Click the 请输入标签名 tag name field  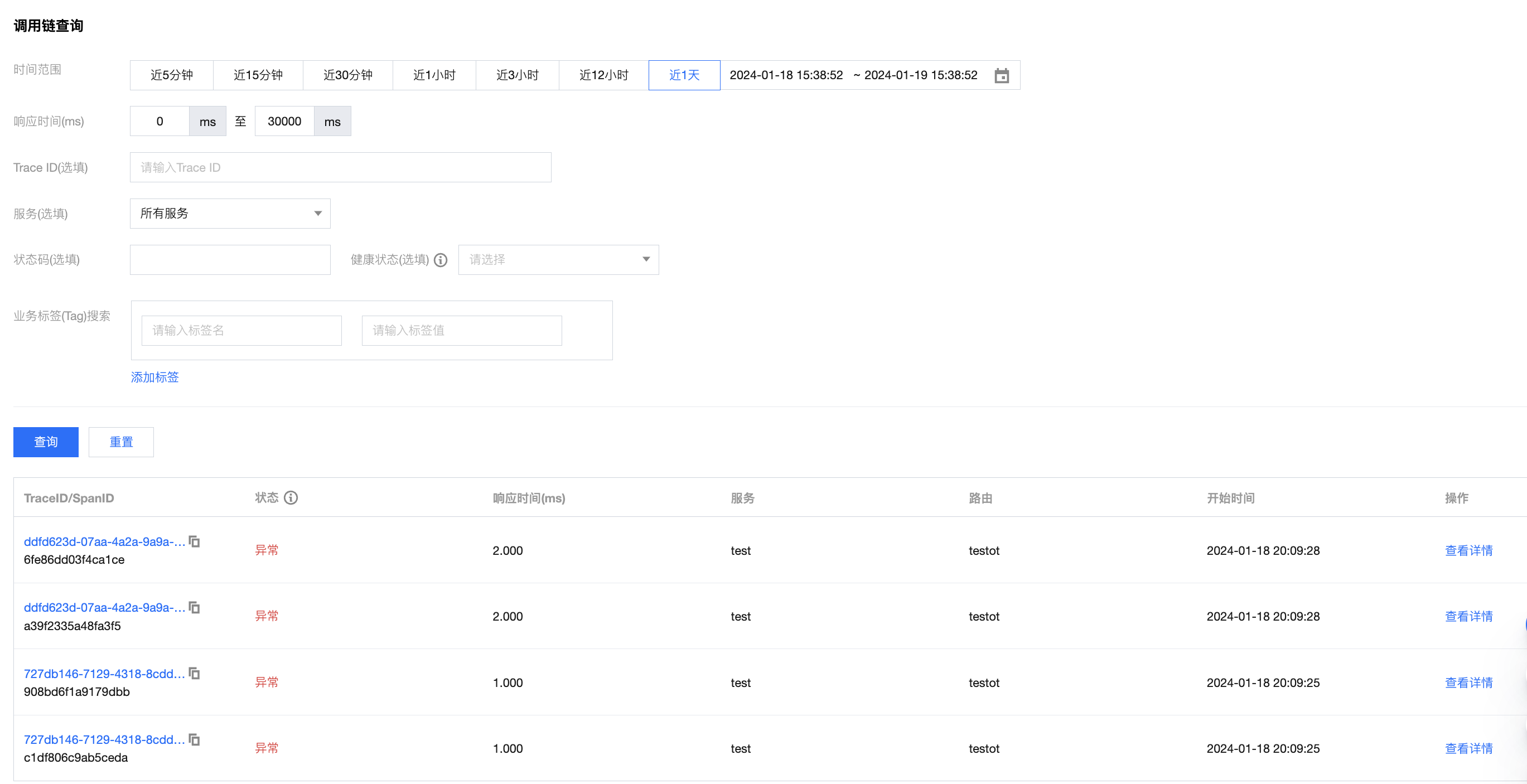point(241,330)
